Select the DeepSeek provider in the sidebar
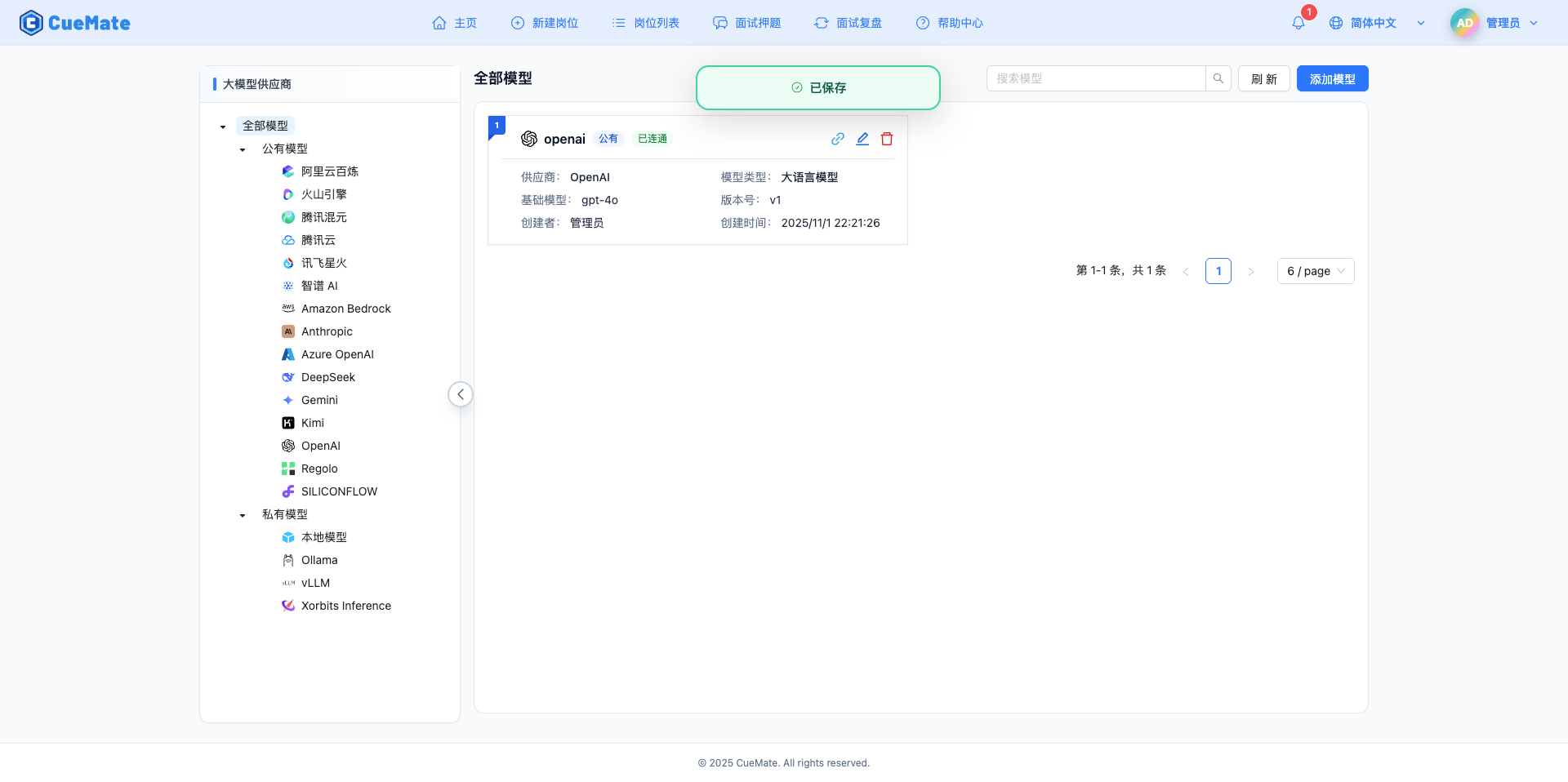This screenshot has width=1568, height=782. [x=328, y=377]
